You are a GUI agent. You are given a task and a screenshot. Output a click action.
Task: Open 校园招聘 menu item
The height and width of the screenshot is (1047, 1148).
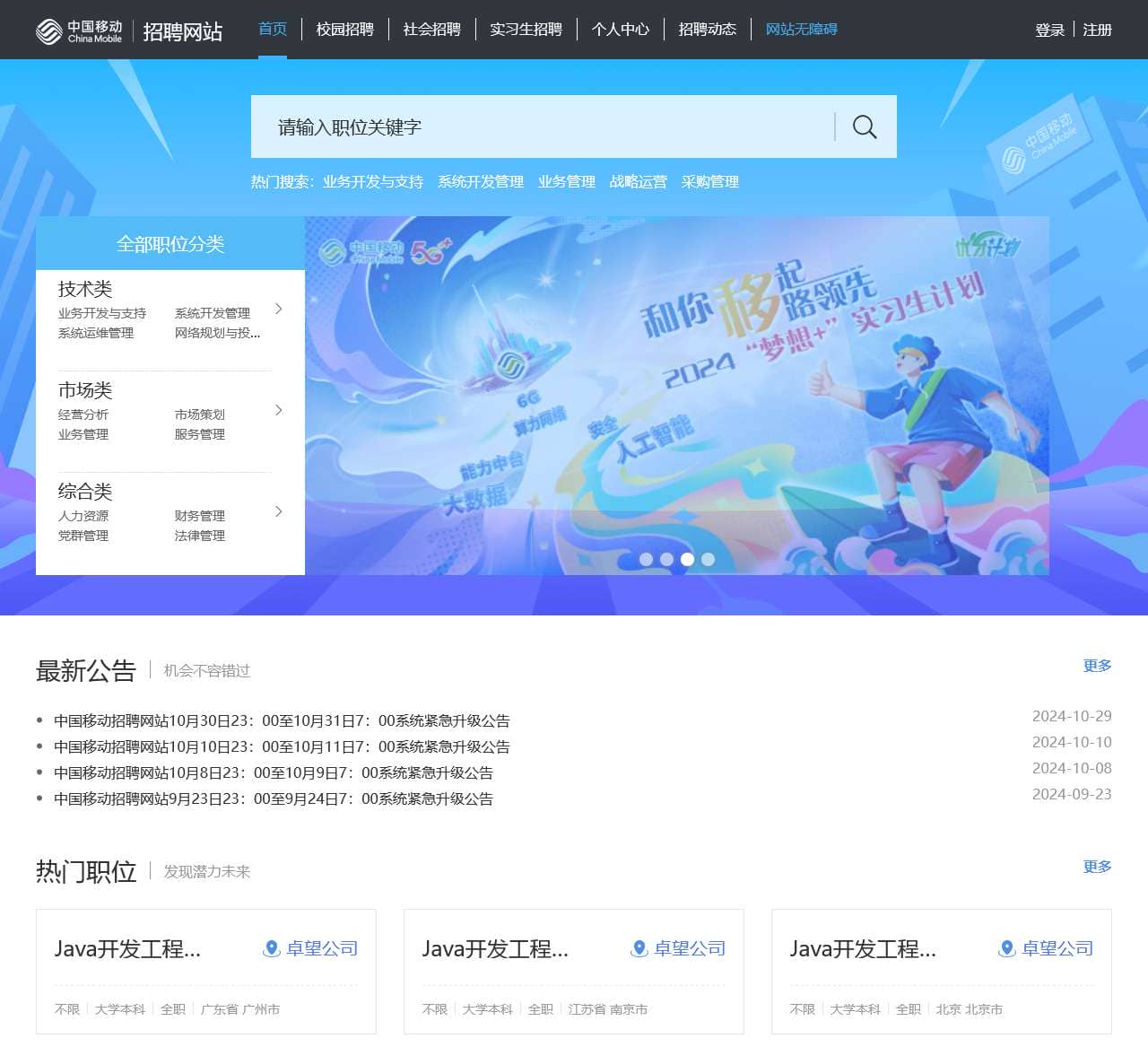coord(345,30)
